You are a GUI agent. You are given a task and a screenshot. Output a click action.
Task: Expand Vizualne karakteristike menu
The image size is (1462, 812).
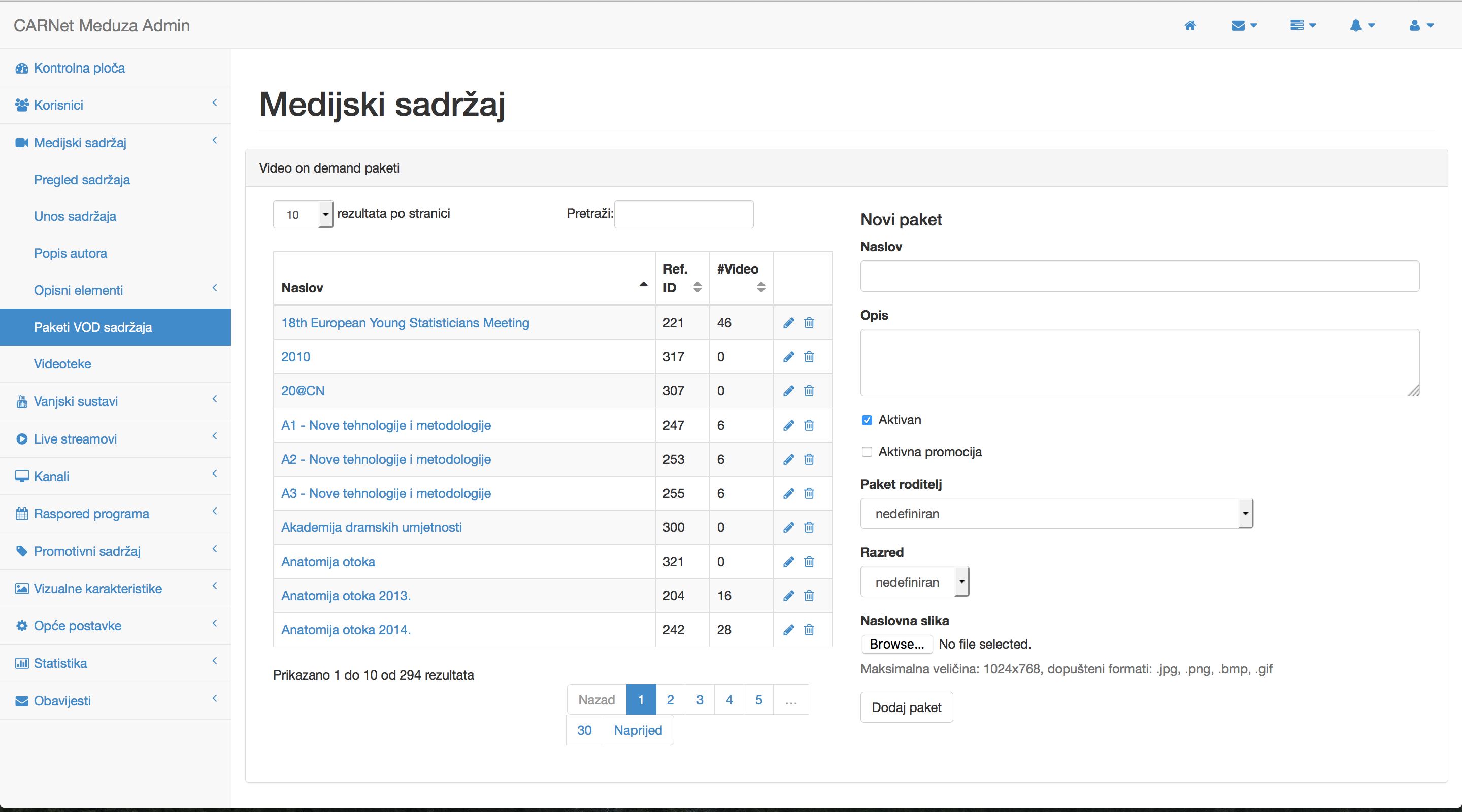click(115, 589)
